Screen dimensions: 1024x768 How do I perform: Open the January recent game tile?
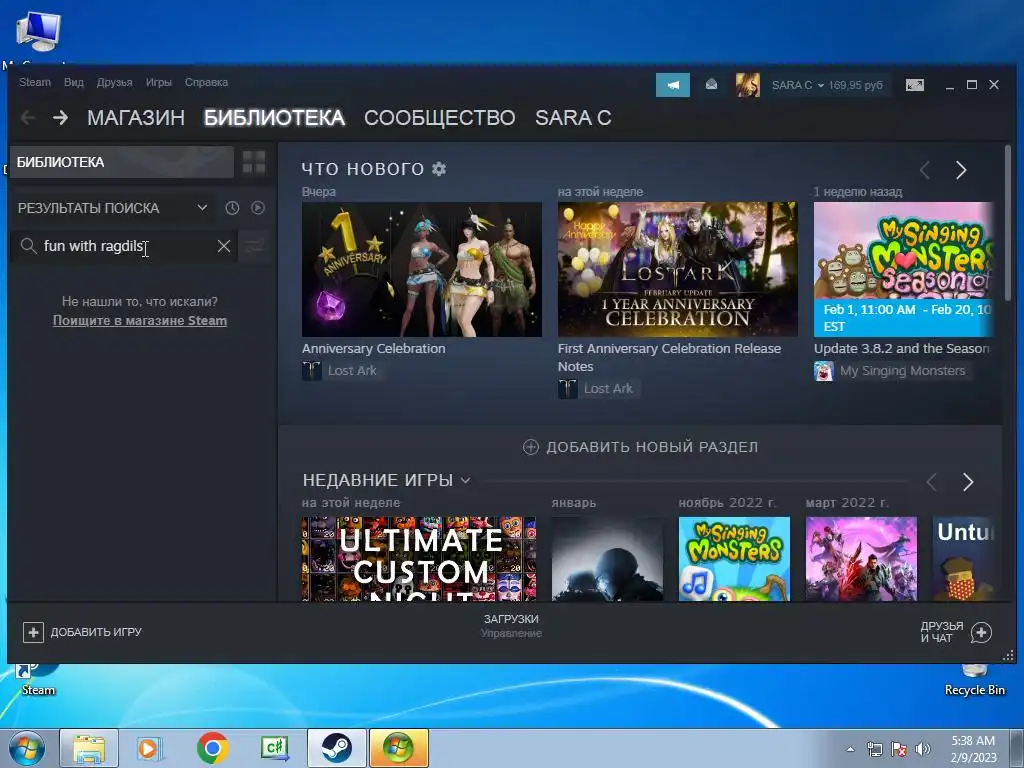[x=607, y=559]
